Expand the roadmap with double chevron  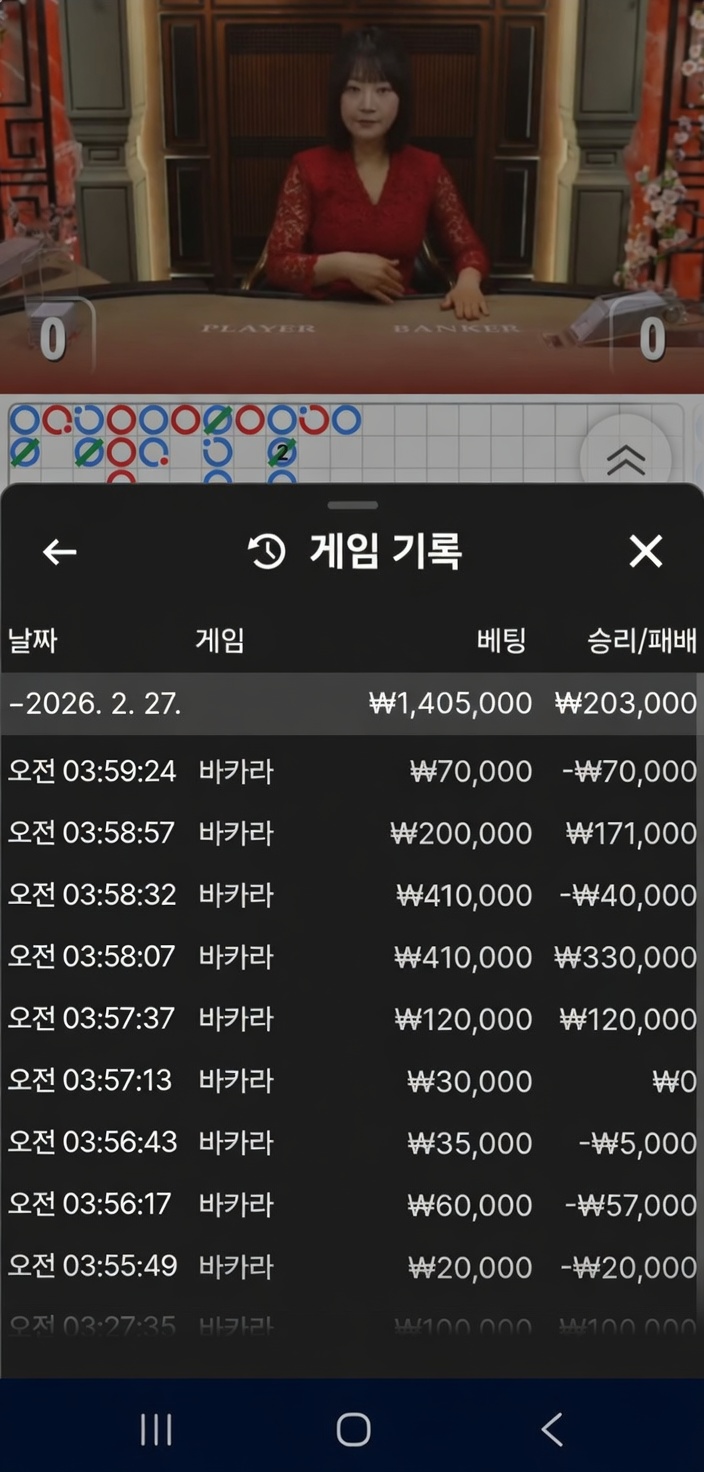[625, 459]
